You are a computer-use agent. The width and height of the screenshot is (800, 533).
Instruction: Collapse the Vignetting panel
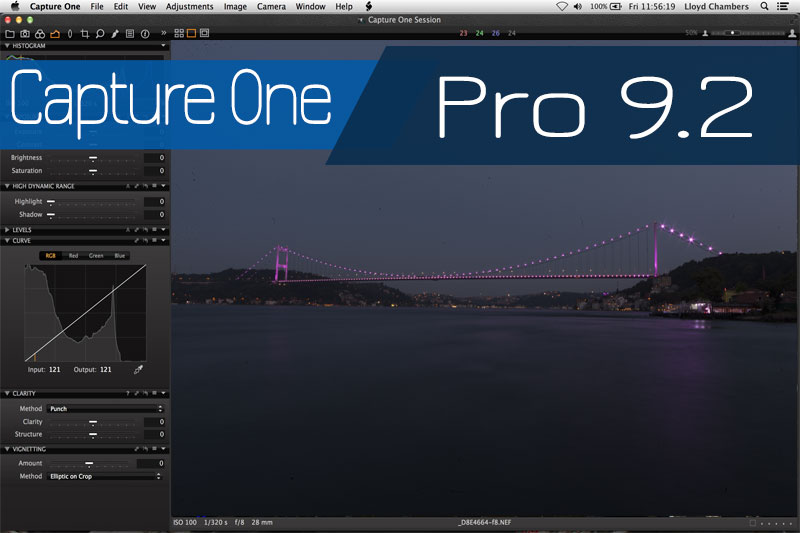tap(7, 449)
